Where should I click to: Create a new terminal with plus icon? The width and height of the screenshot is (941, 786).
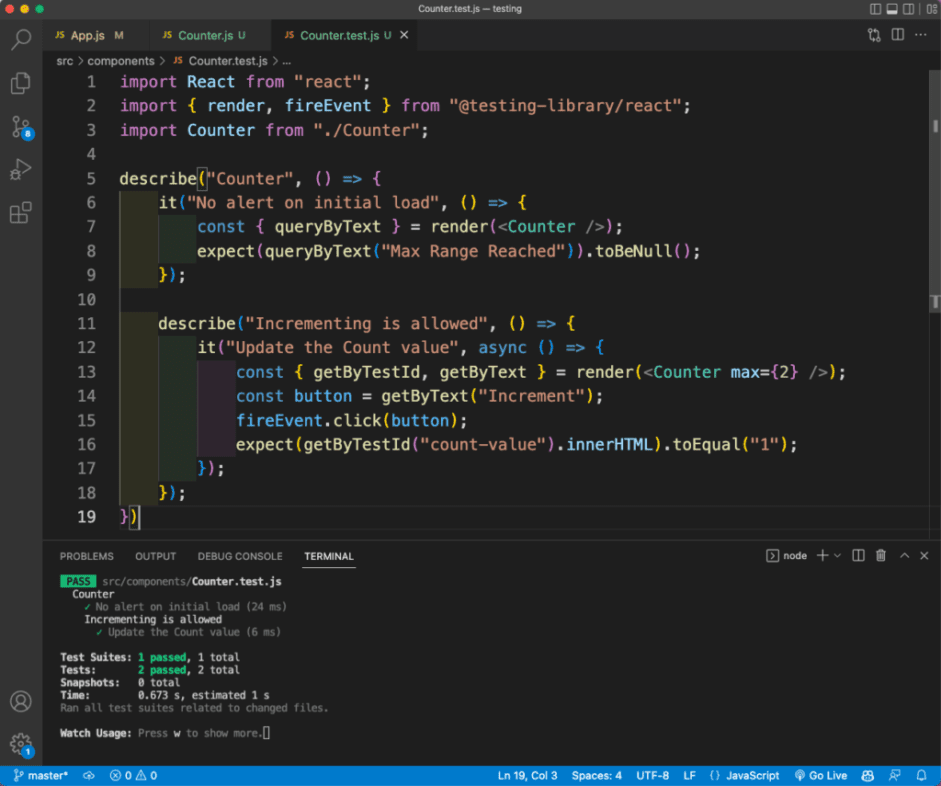click(x=823, y=556)
